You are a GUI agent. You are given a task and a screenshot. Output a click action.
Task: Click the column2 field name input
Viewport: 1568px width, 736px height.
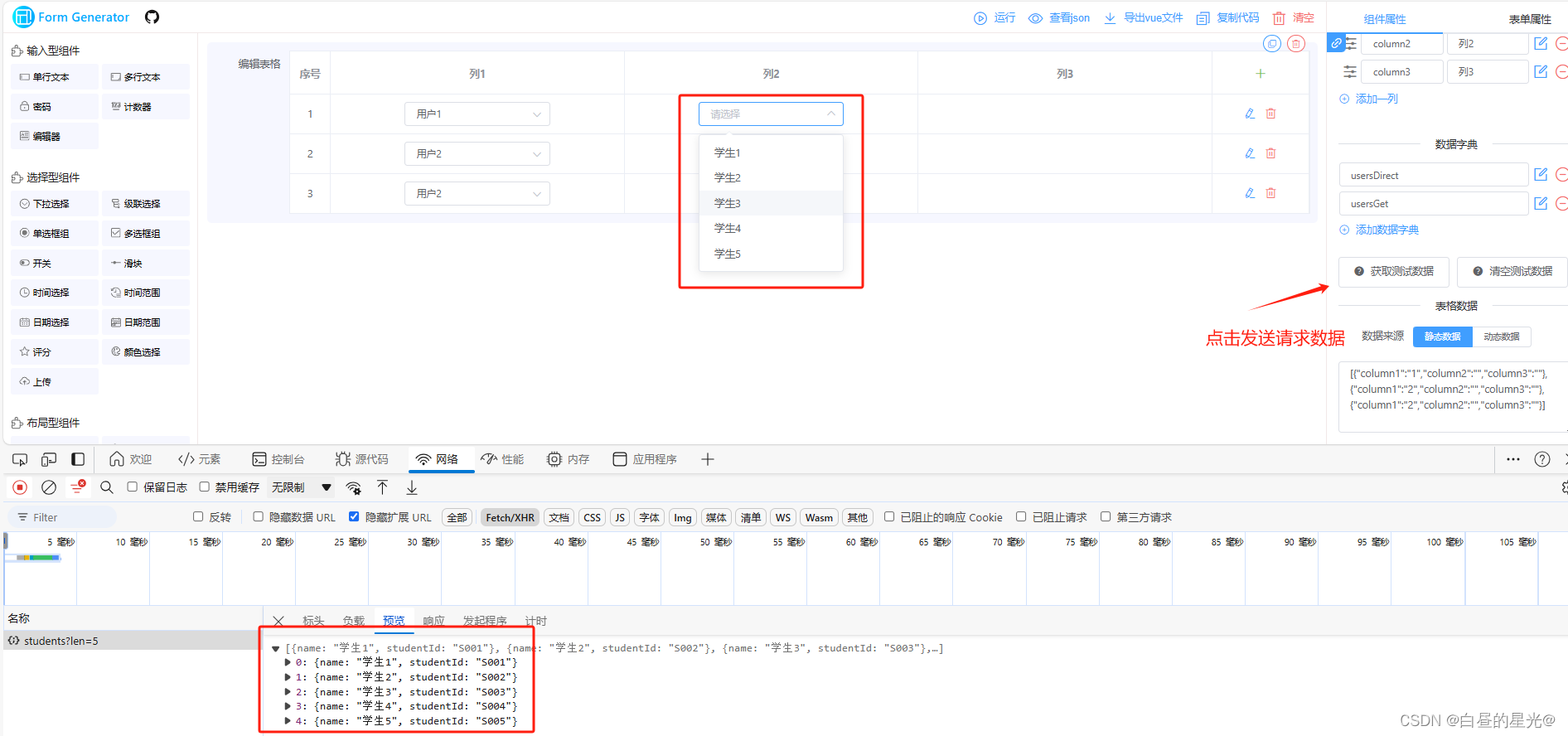[1401, 44]
